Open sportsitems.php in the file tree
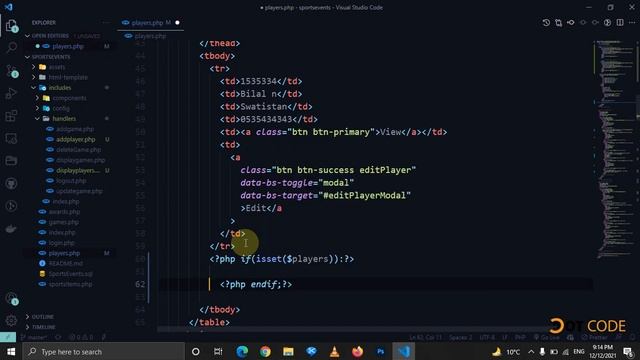Viewport: 640px width, 360px height. pos(70,284)
